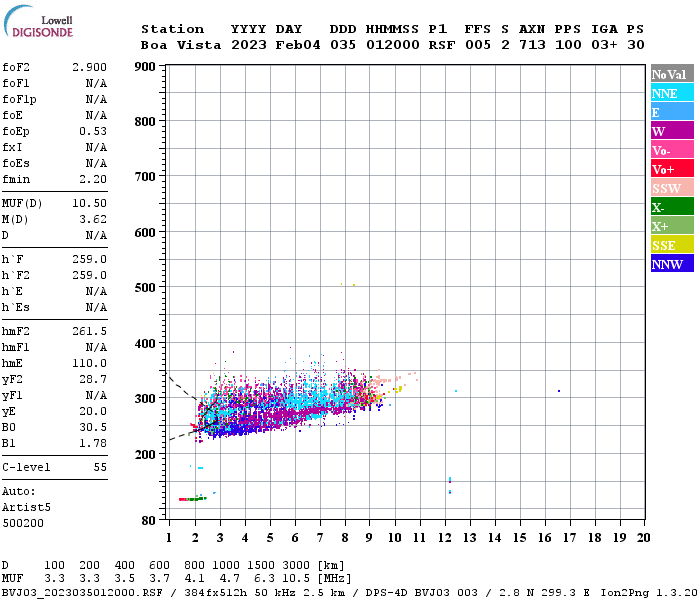
Task: Choose the SSW legend color box
Action: [x=672, y=188]
